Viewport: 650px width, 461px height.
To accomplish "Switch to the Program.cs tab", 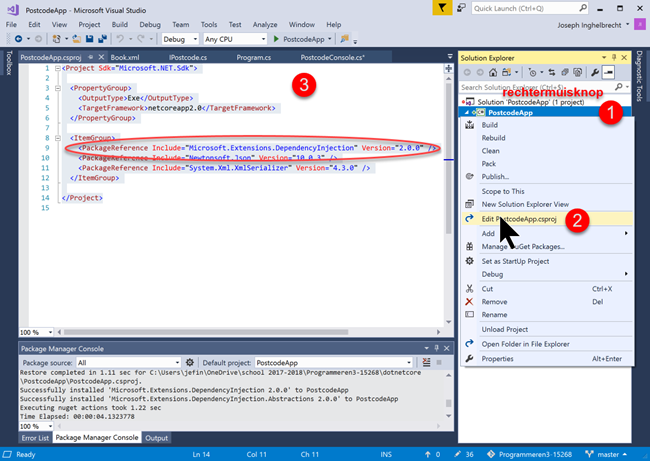I will [253, 57].
